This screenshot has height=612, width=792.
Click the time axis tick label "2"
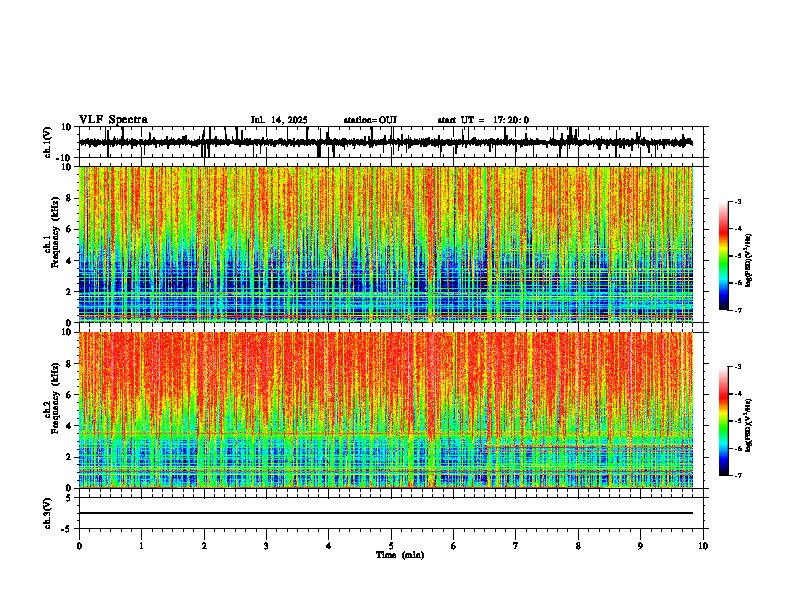204,546
